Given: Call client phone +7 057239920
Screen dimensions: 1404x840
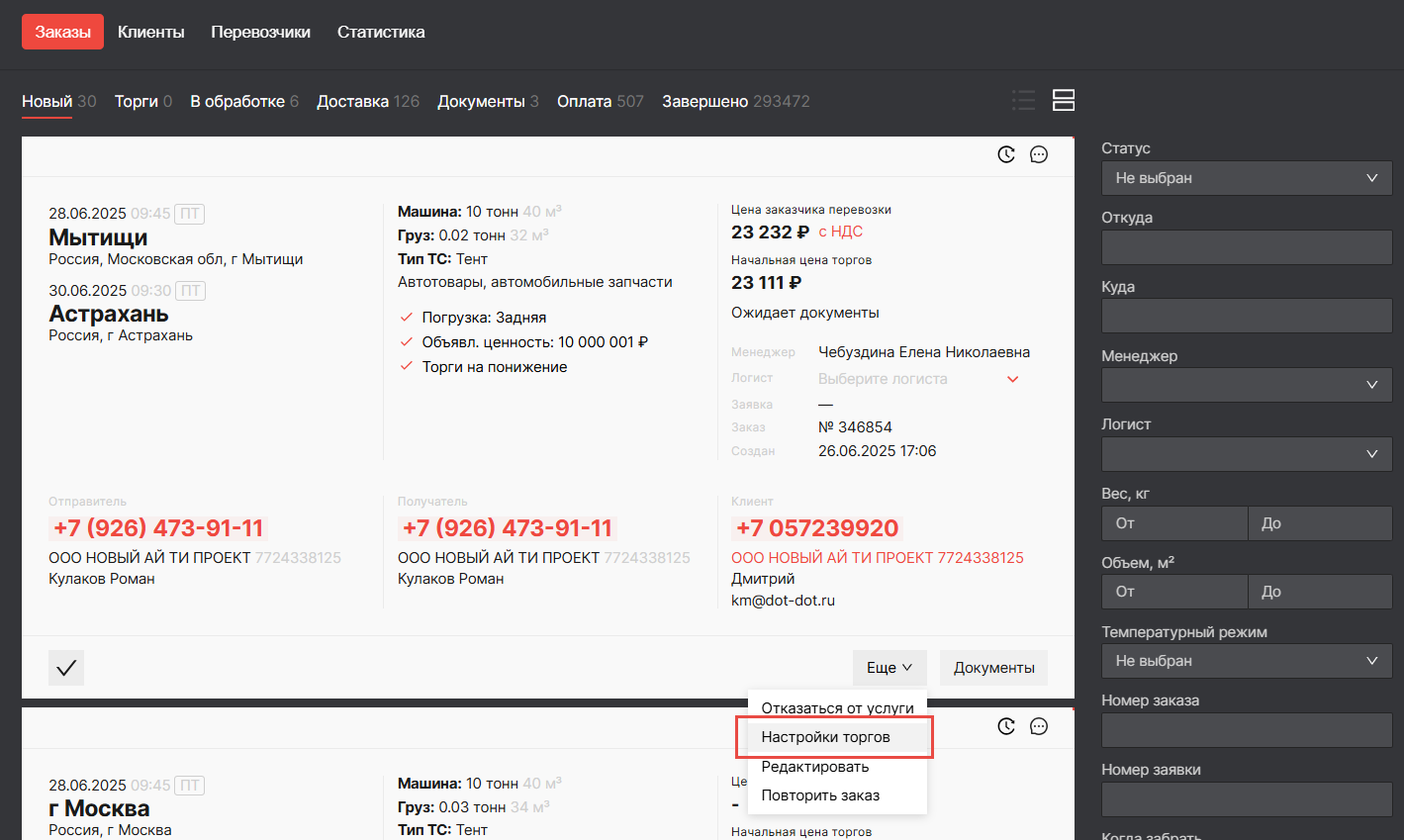Looking at the screenshot, I should 817,528.
